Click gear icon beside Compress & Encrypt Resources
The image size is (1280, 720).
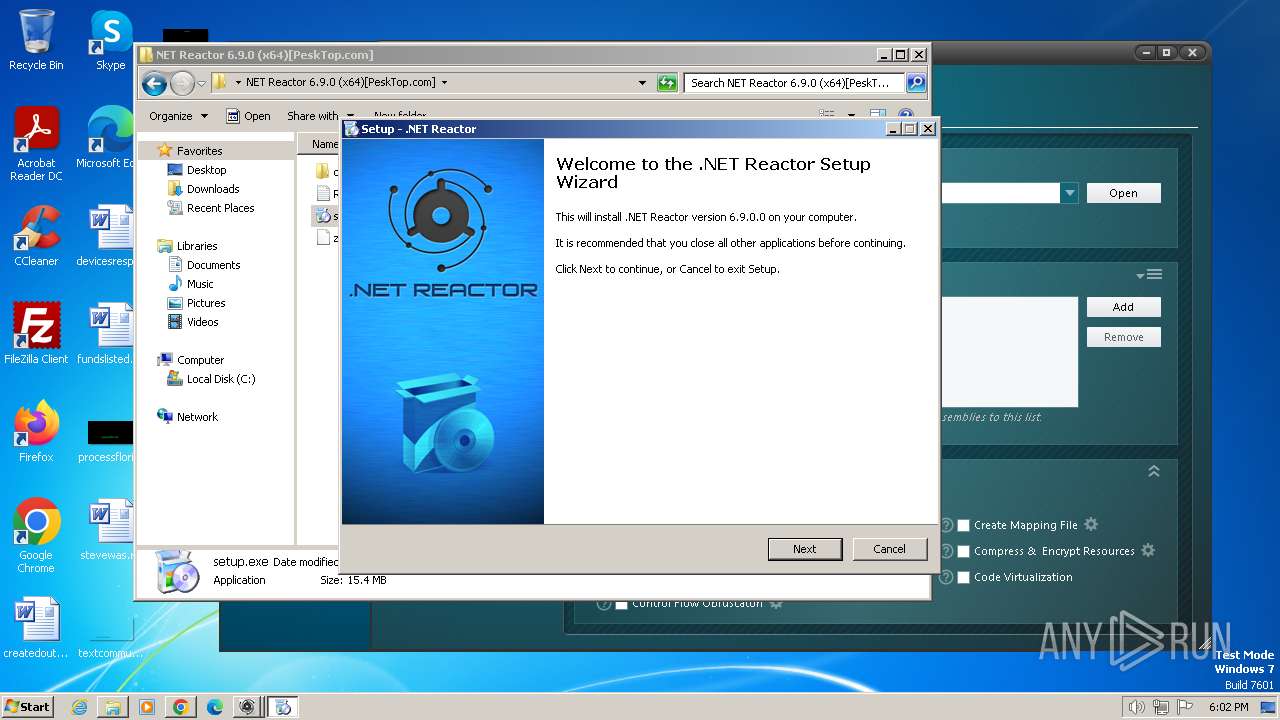tap(1148, 550)
